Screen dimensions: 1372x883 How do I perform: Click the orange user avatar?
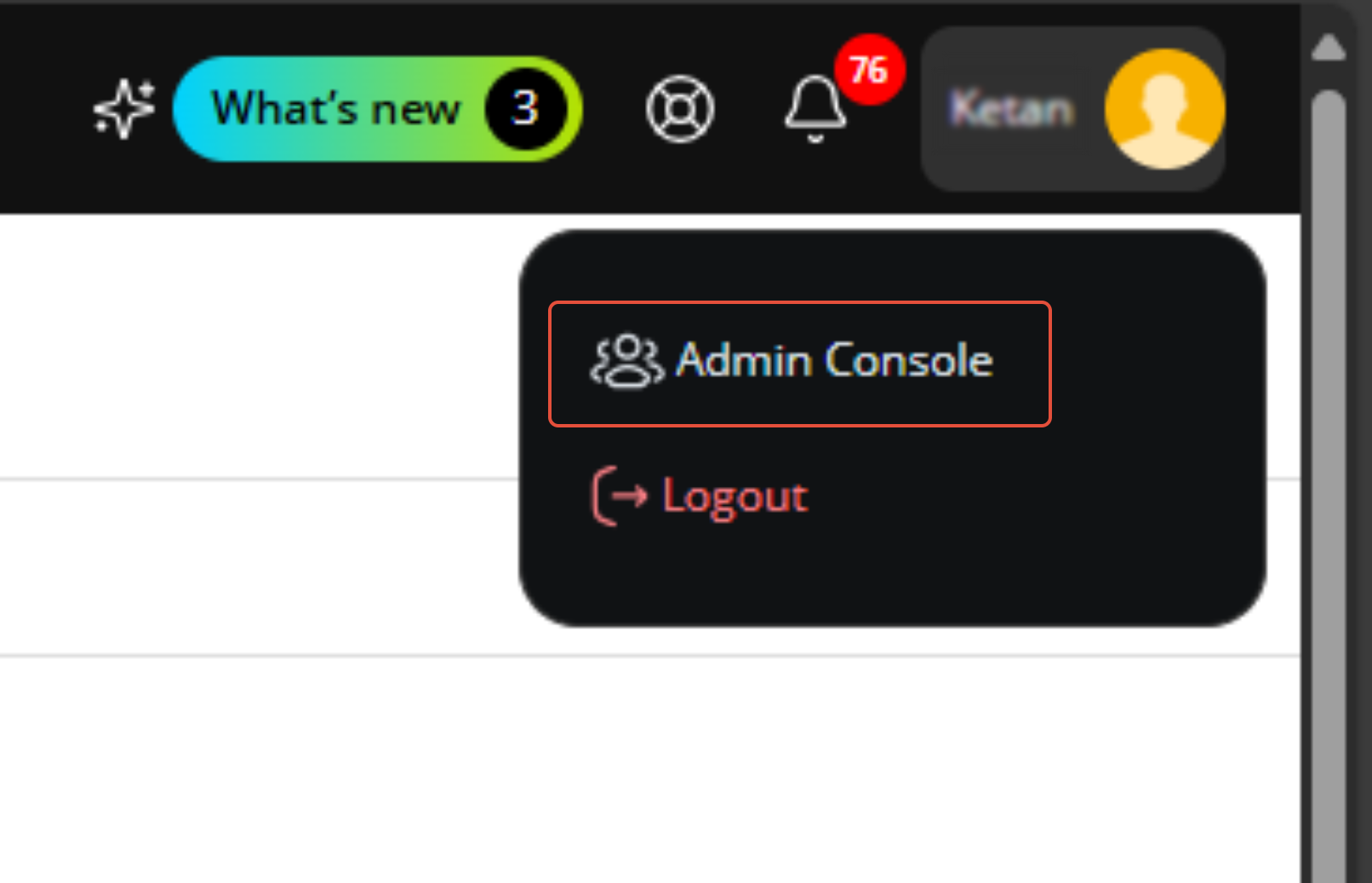click(1164, 109)
